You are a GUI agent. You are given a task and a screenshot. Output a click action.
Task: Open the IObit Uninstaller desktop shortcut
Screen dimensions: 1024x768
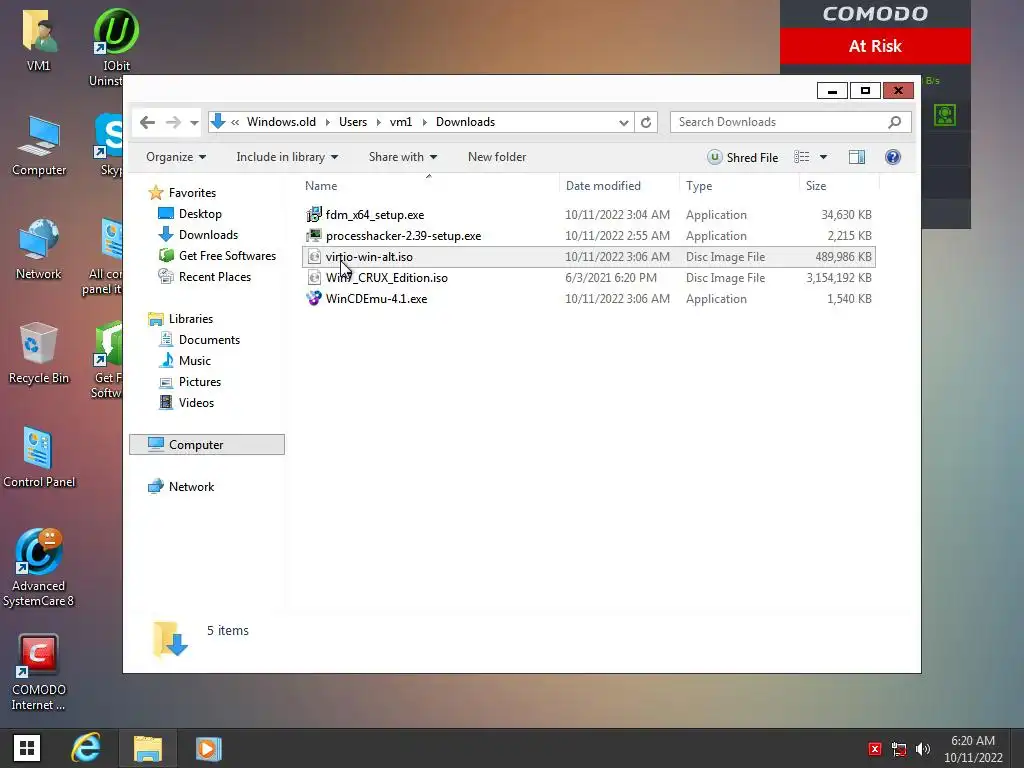click(114, 47)
